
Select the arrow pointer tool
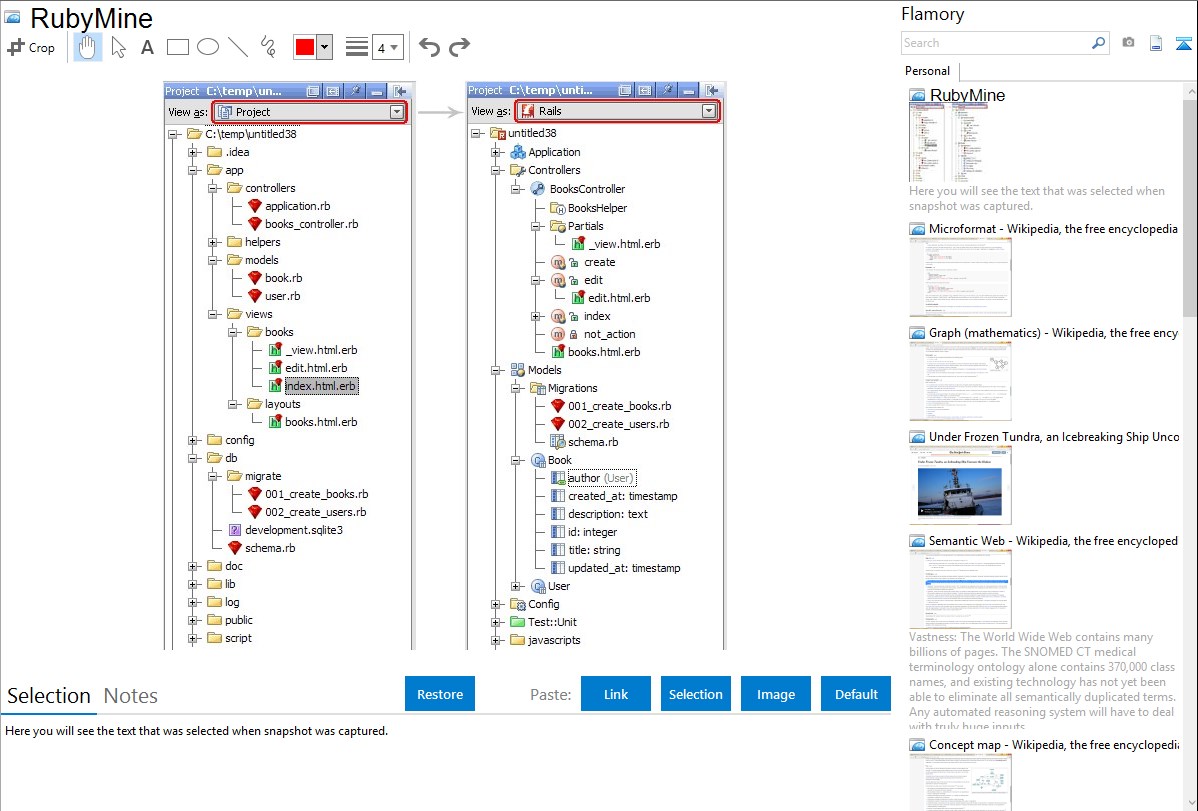click(x=118, y=47)
